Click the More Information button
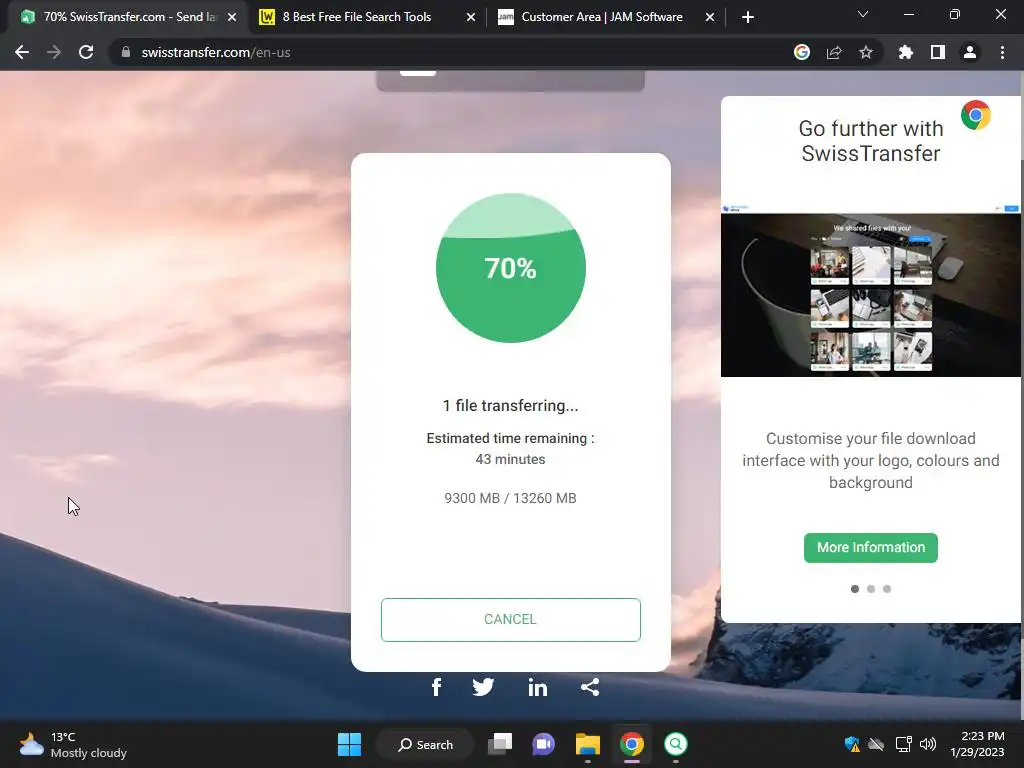The height and width of the screenshot is (768, 1024). 871,547
